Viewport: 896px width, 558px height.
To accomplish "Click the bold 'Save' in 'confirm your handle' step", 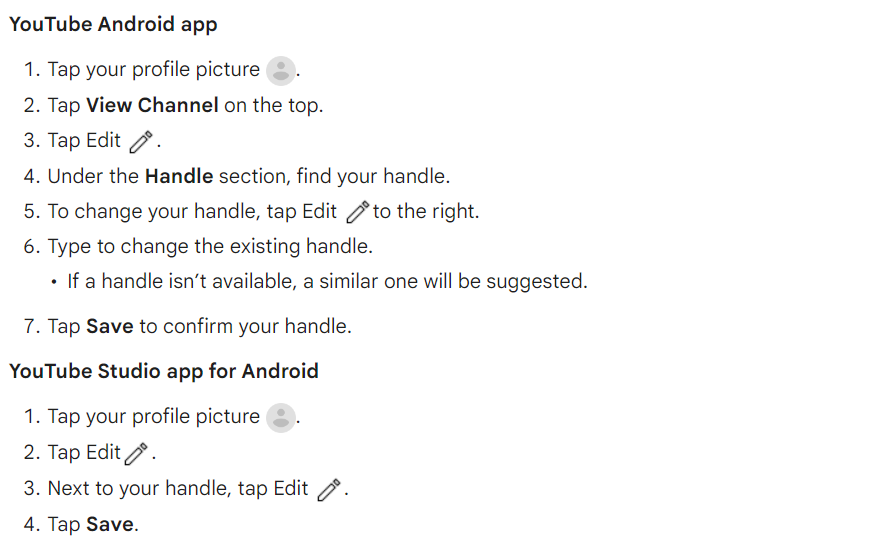I will [x=110, y=326].
